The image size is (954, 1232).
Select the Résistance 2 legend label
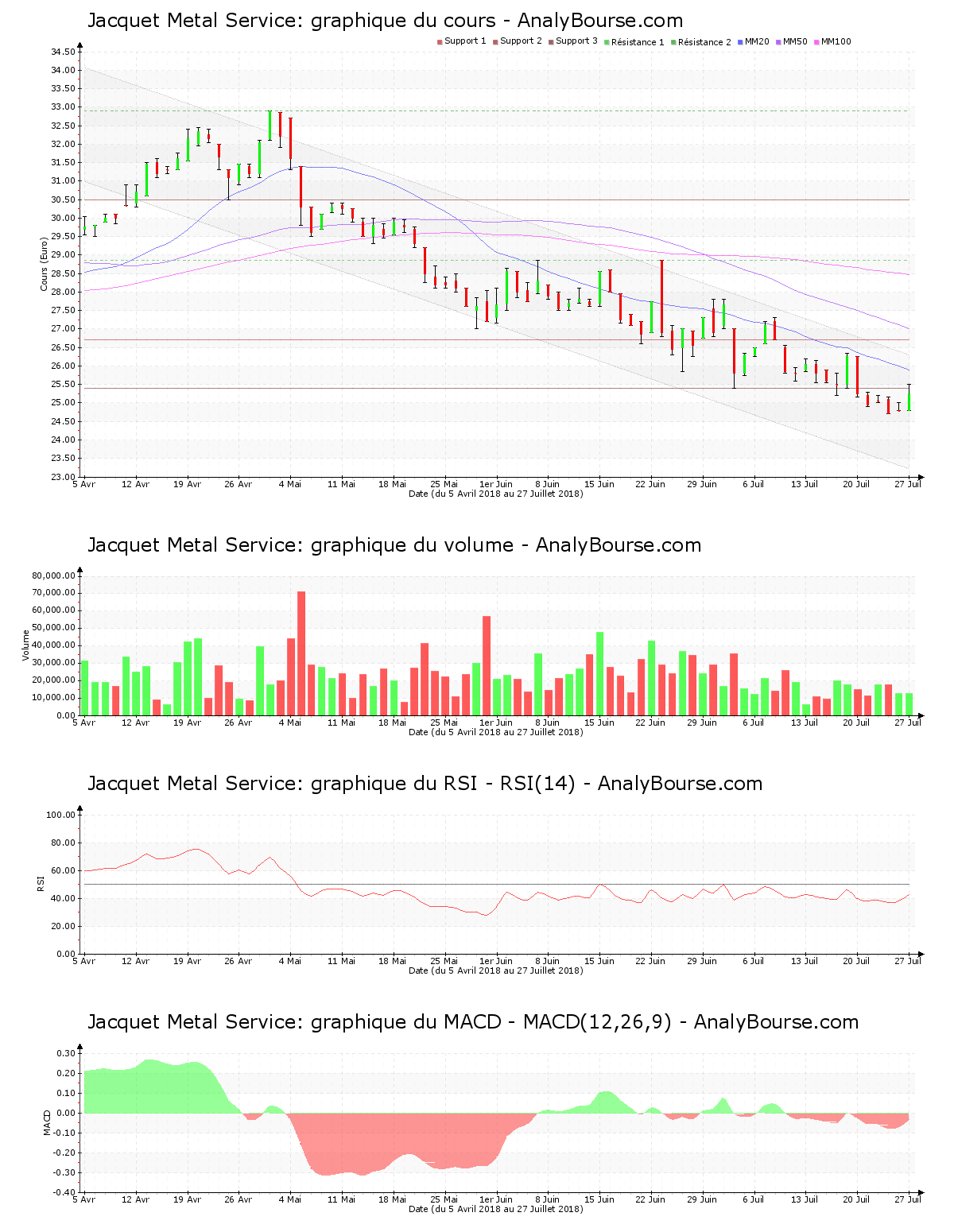pyautogui.click(x=704, y=41)
